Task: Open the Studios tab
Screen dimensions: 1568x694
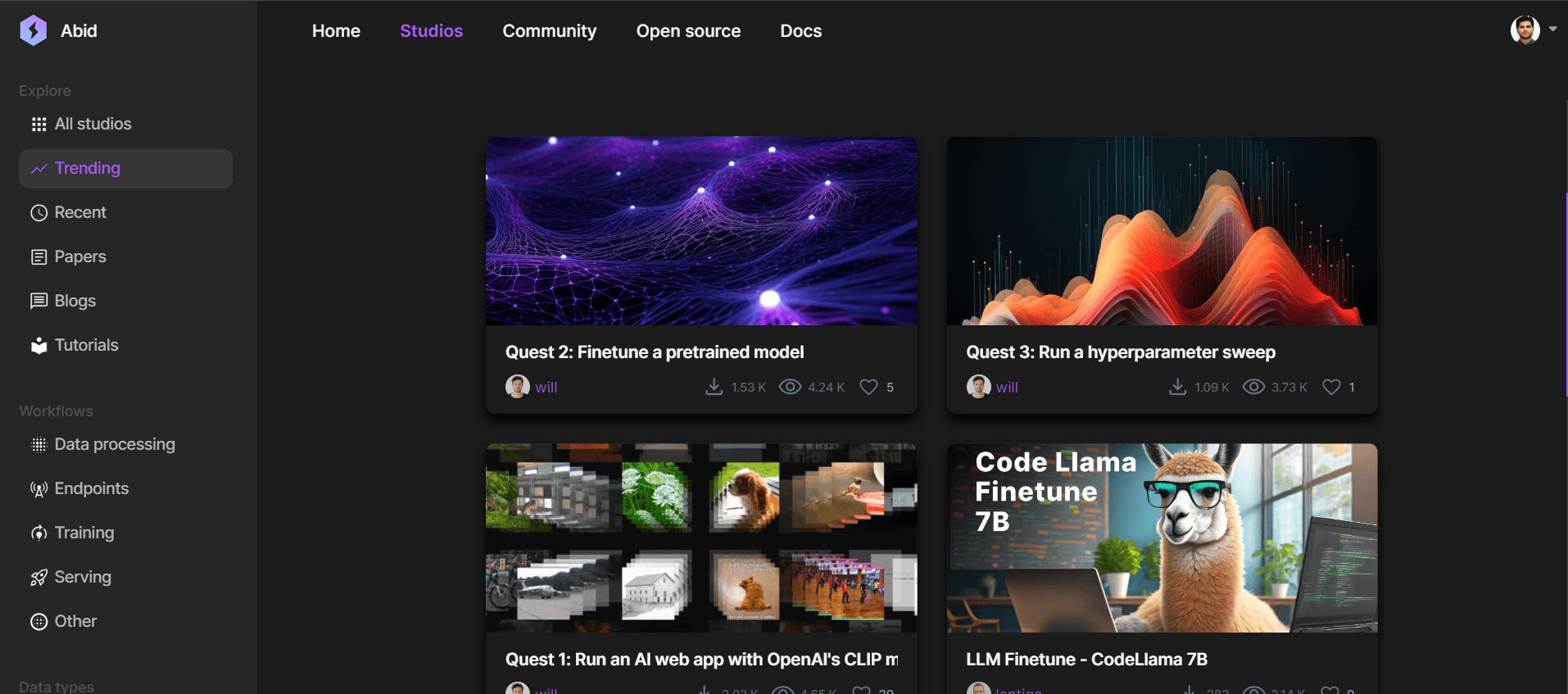Action: 431,31
